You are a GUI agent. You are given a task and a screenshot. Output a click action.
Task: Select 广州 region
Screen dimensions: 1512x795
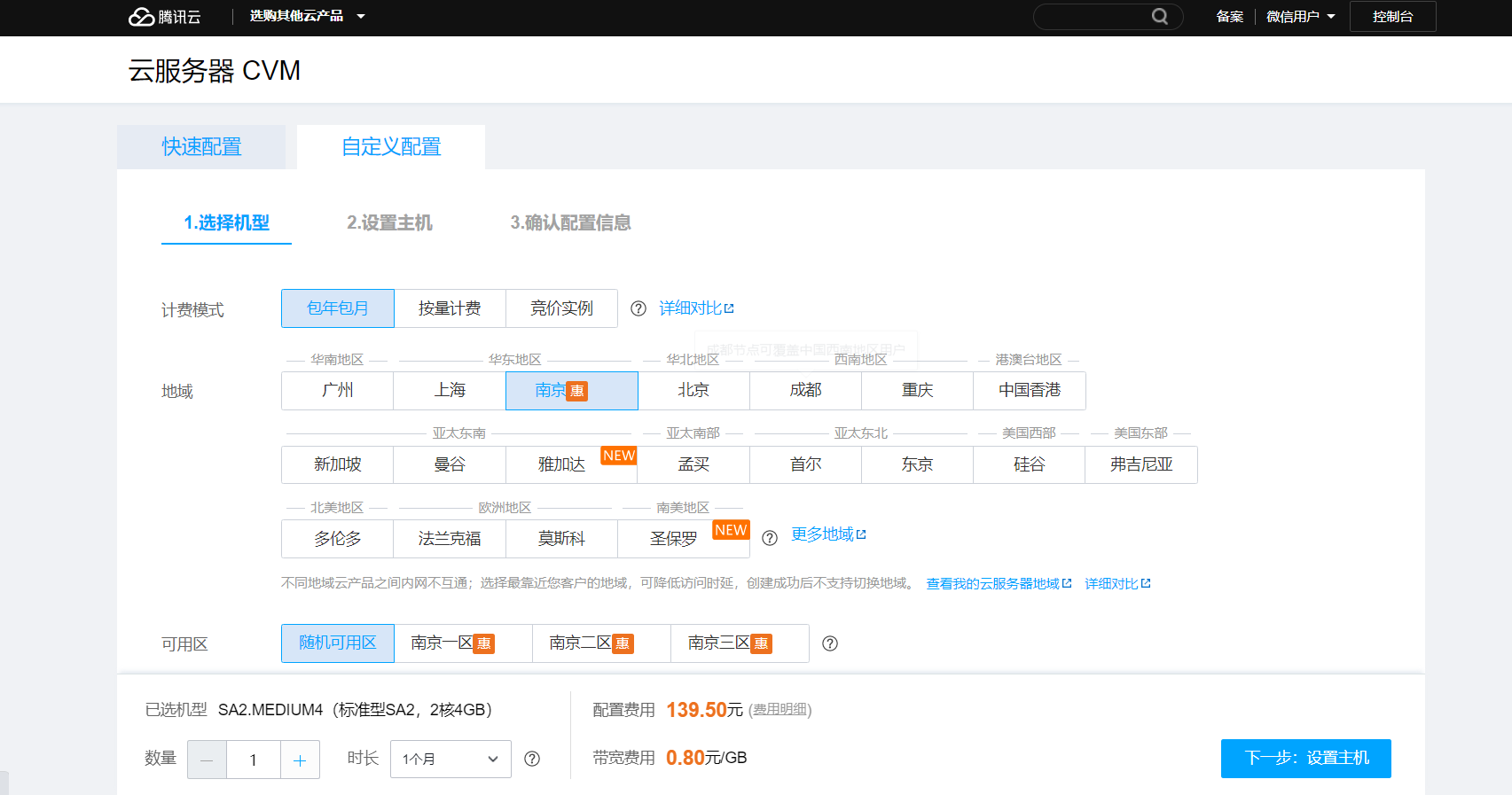click(337, 391)
